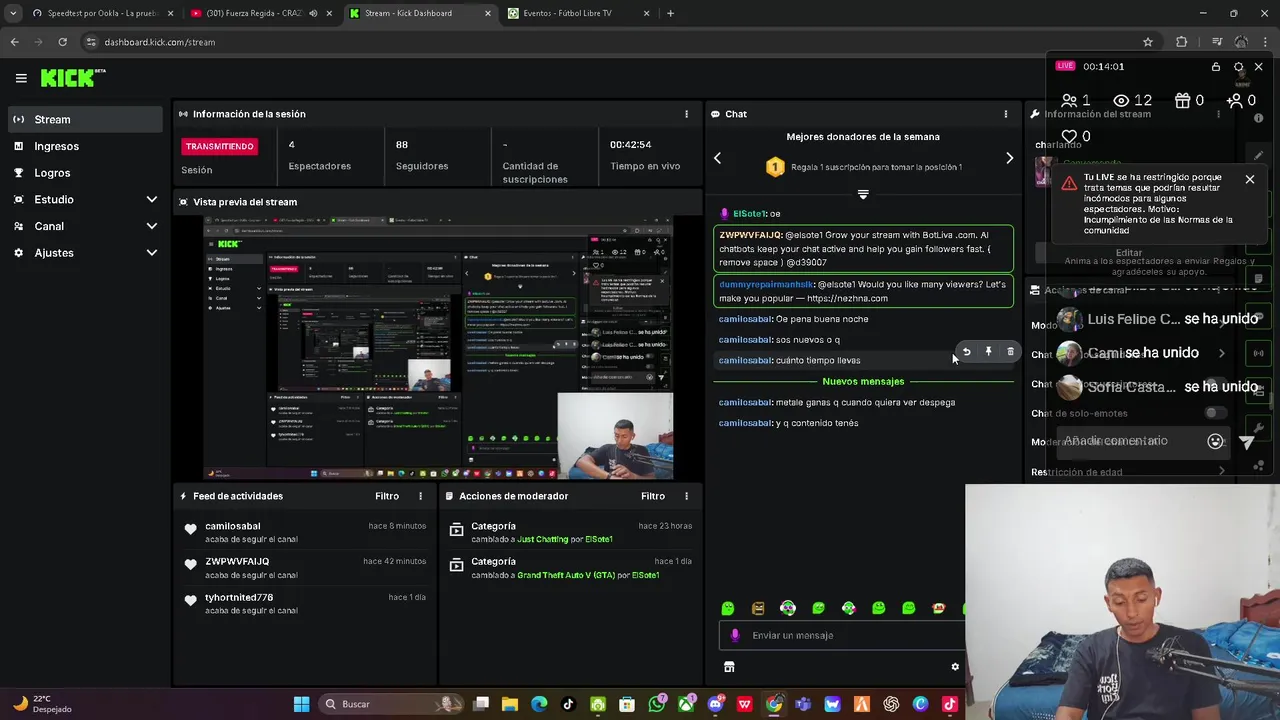The image size is (1280, 720).
Task: Send the comment with the paper plane icon
Action: click(1247, 441)
